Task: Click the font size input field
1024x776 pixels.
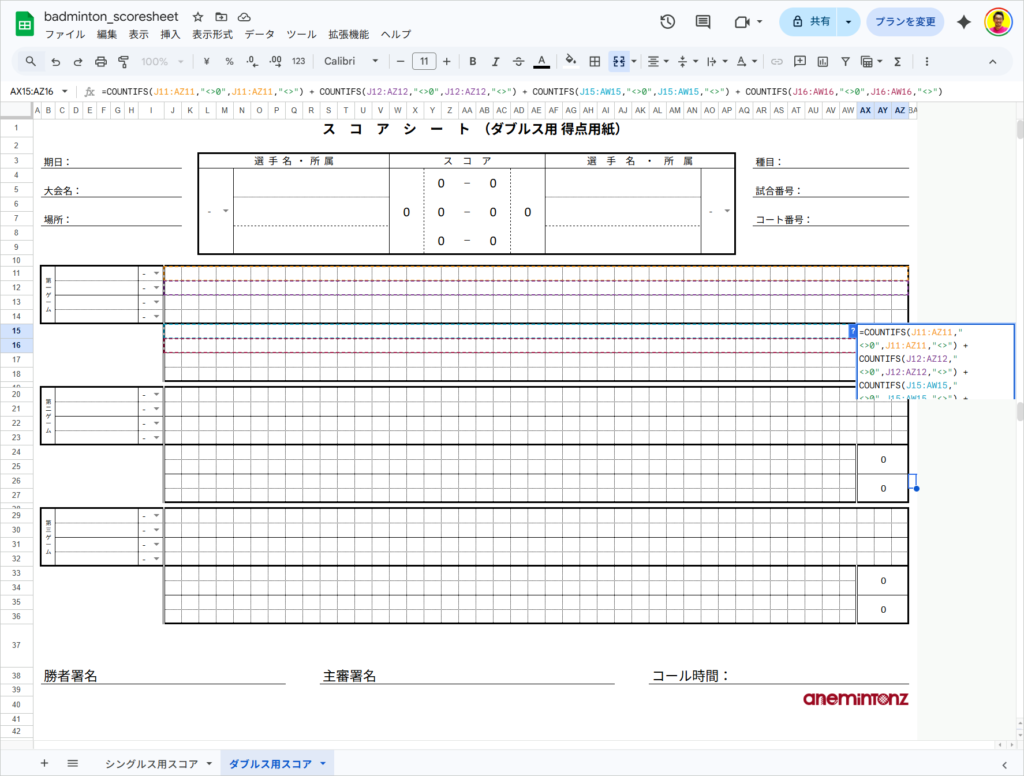Action: [424, 61]
